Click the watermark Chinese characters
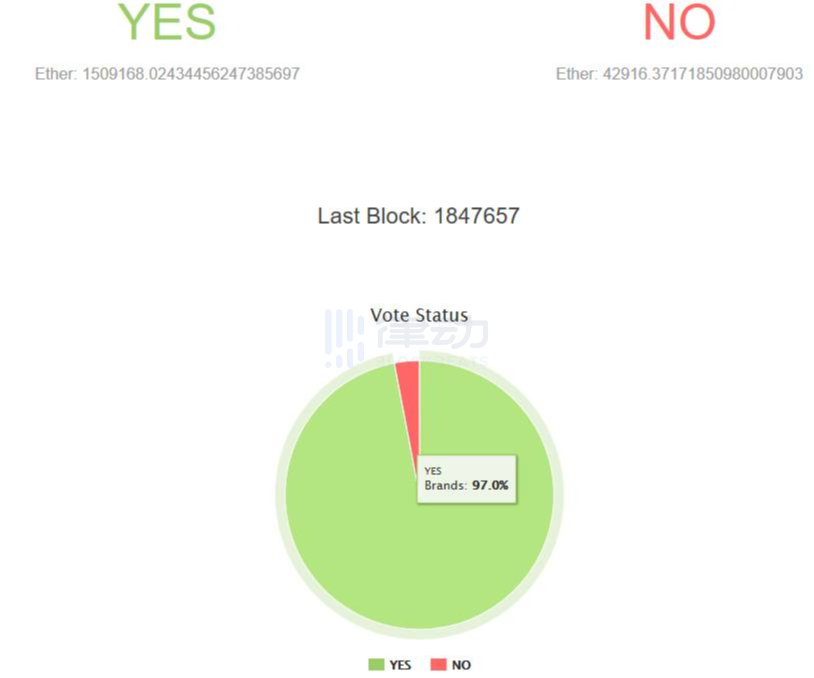This screenshot has height=678, width=814. pyautogui.click(x=433, y=335)
